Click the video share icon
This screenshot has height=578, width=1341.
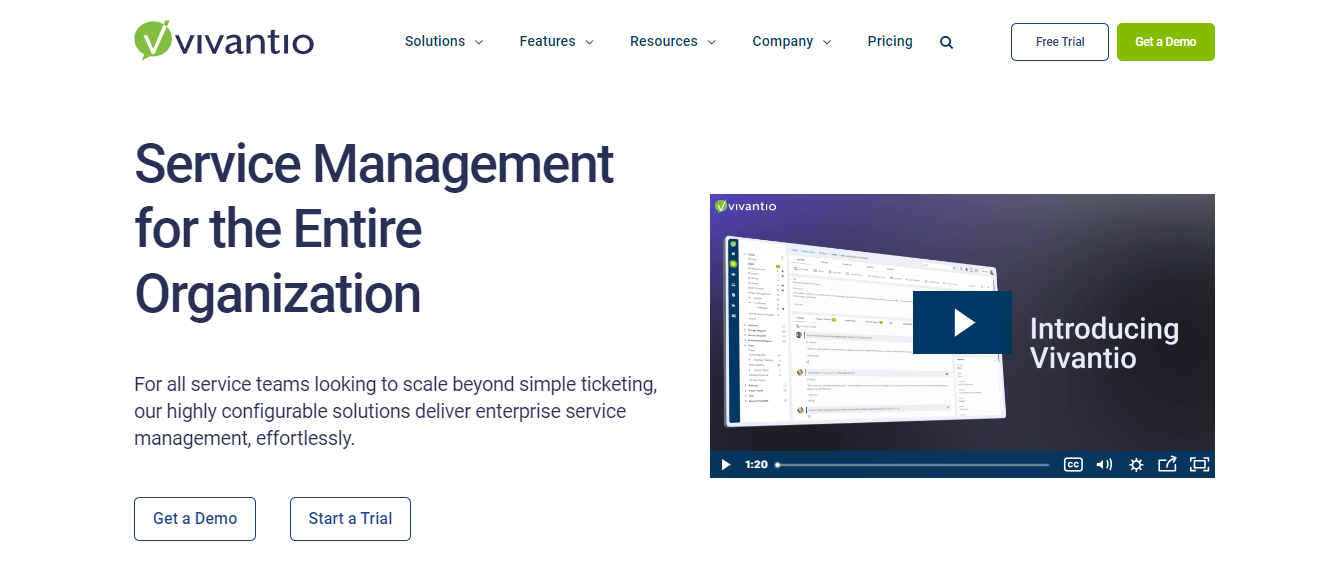1167,464
